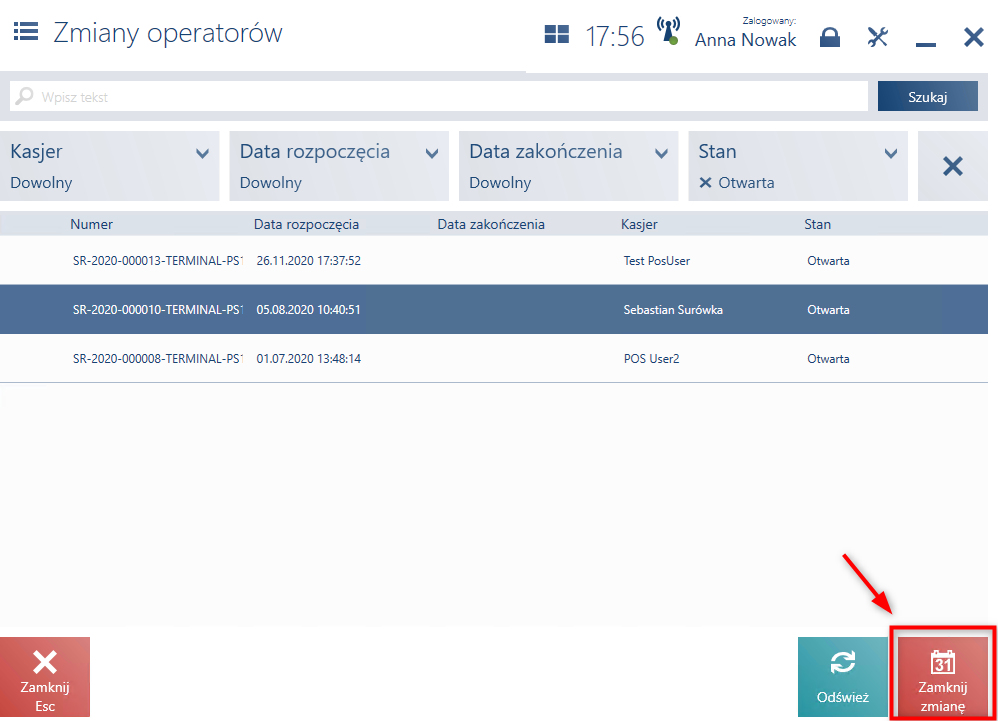
Task: Sort by Data rozpoczęcia column header
Action: 306,224
